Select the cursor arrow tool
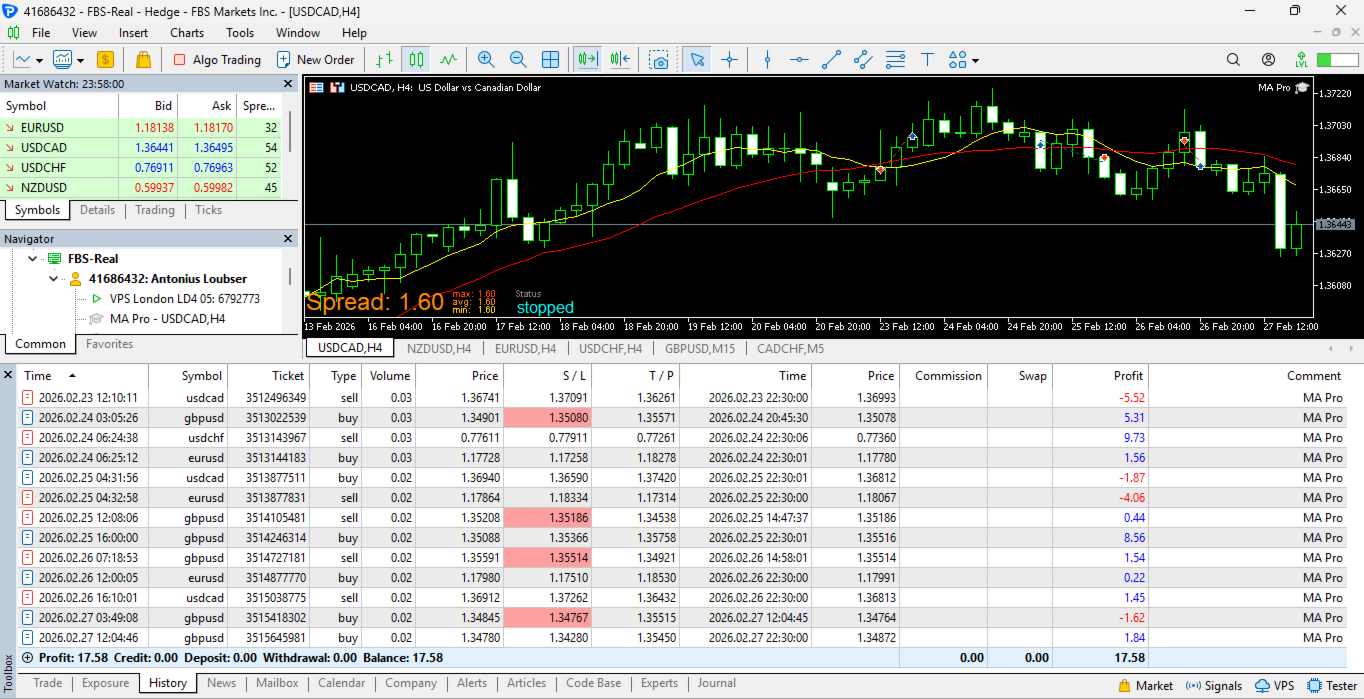 697,60
